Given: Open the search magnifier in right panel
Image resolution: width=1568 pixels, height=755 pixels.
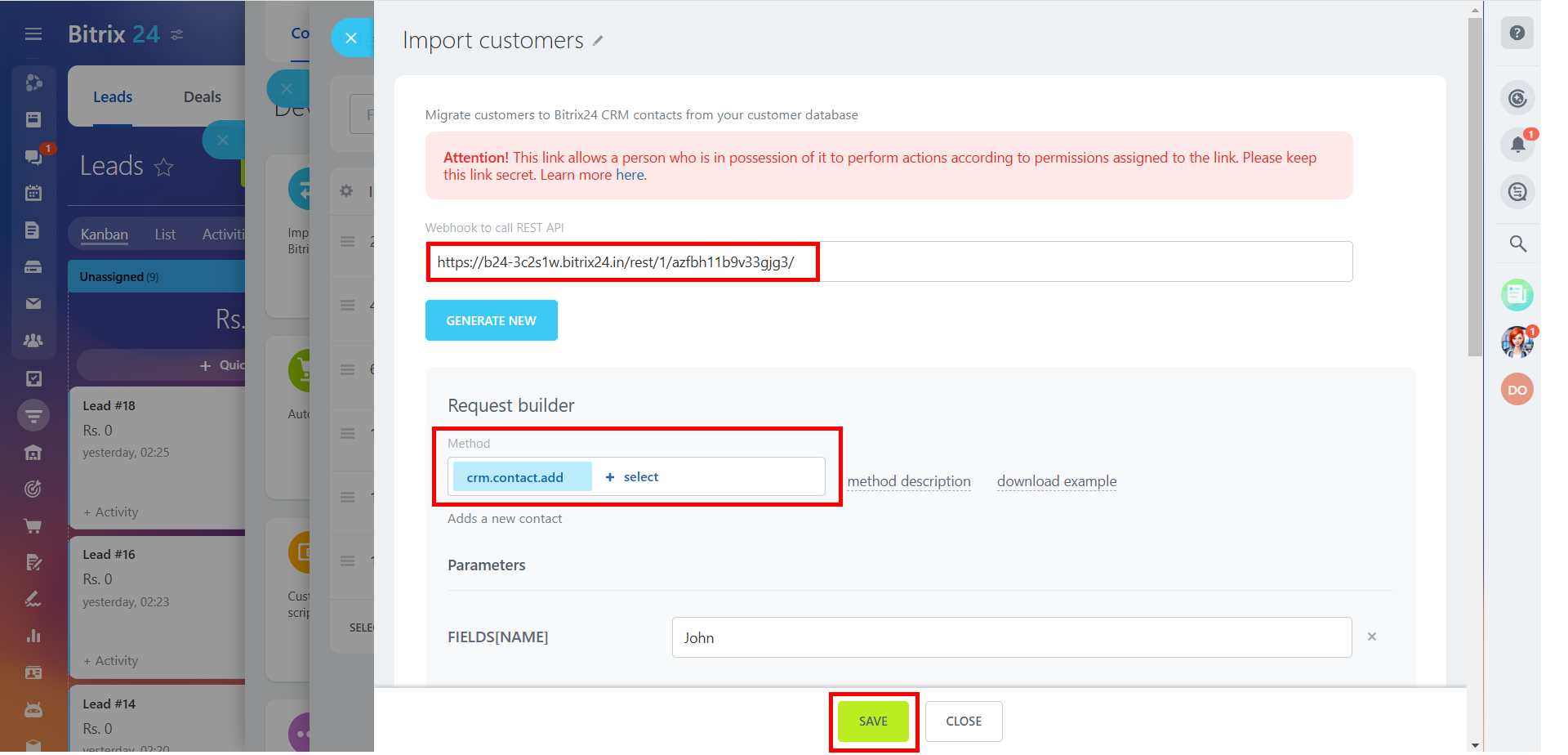Looking at the screenshot, I should (1517, 243).
